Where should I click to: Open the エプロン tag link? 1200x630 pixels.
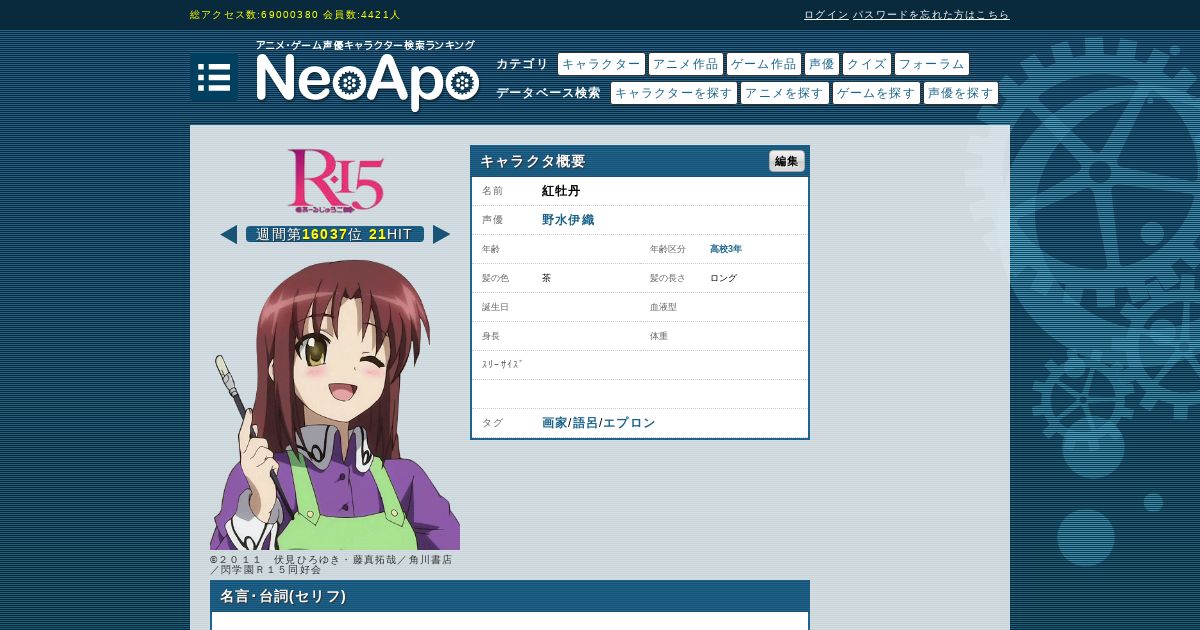[629, 423]
